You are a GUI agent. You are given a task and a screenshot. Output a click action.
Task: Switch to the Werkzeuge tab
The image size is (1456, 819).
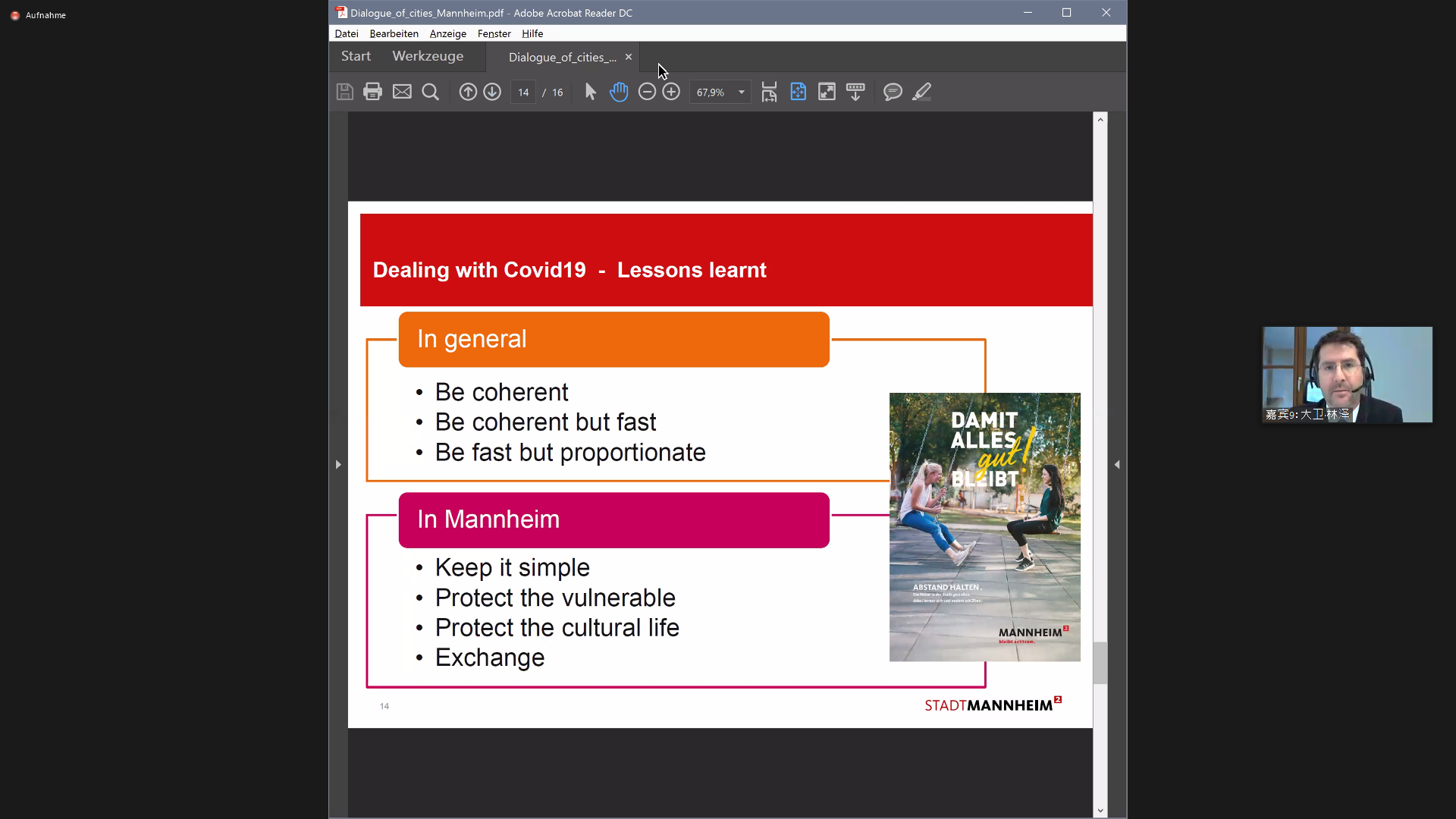428,56
